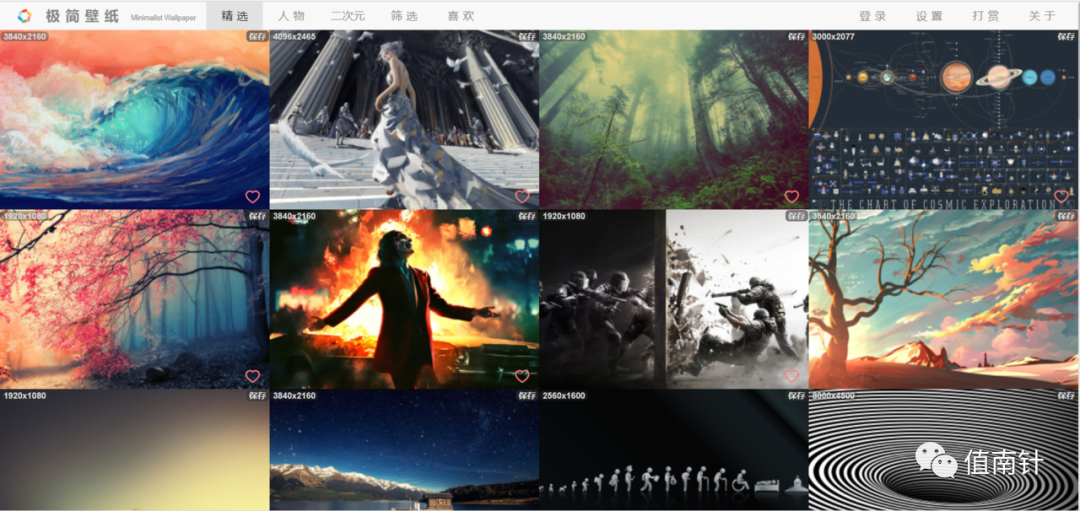Open the 人物 tab
Viewport: 1080px width, 511px height.
[291, 16]
